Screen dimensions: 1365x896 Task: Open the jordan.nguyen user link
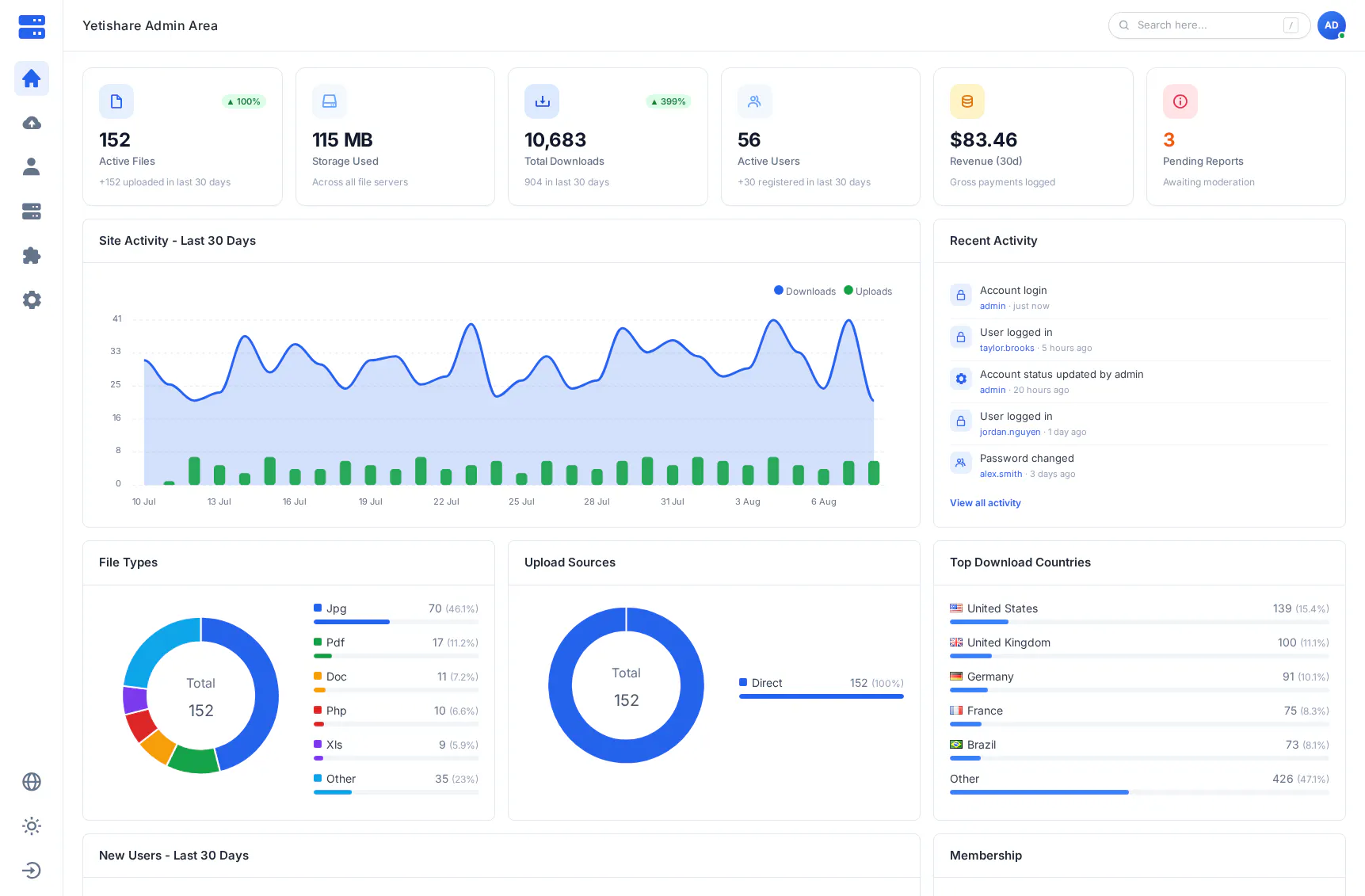(x=1010, y=432)
